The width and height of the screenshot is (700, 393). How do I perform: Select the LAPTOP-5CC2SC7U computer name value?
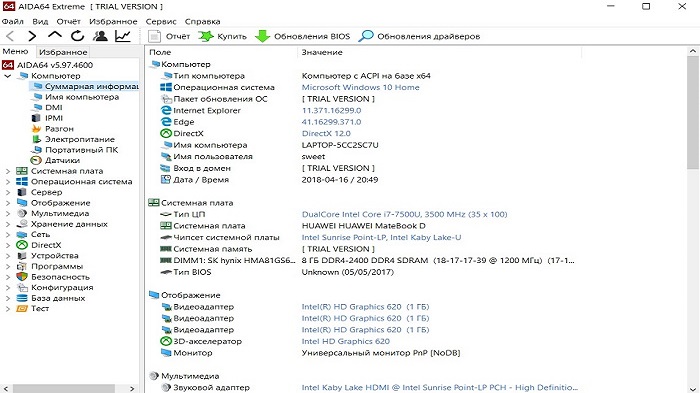[340, 145]
